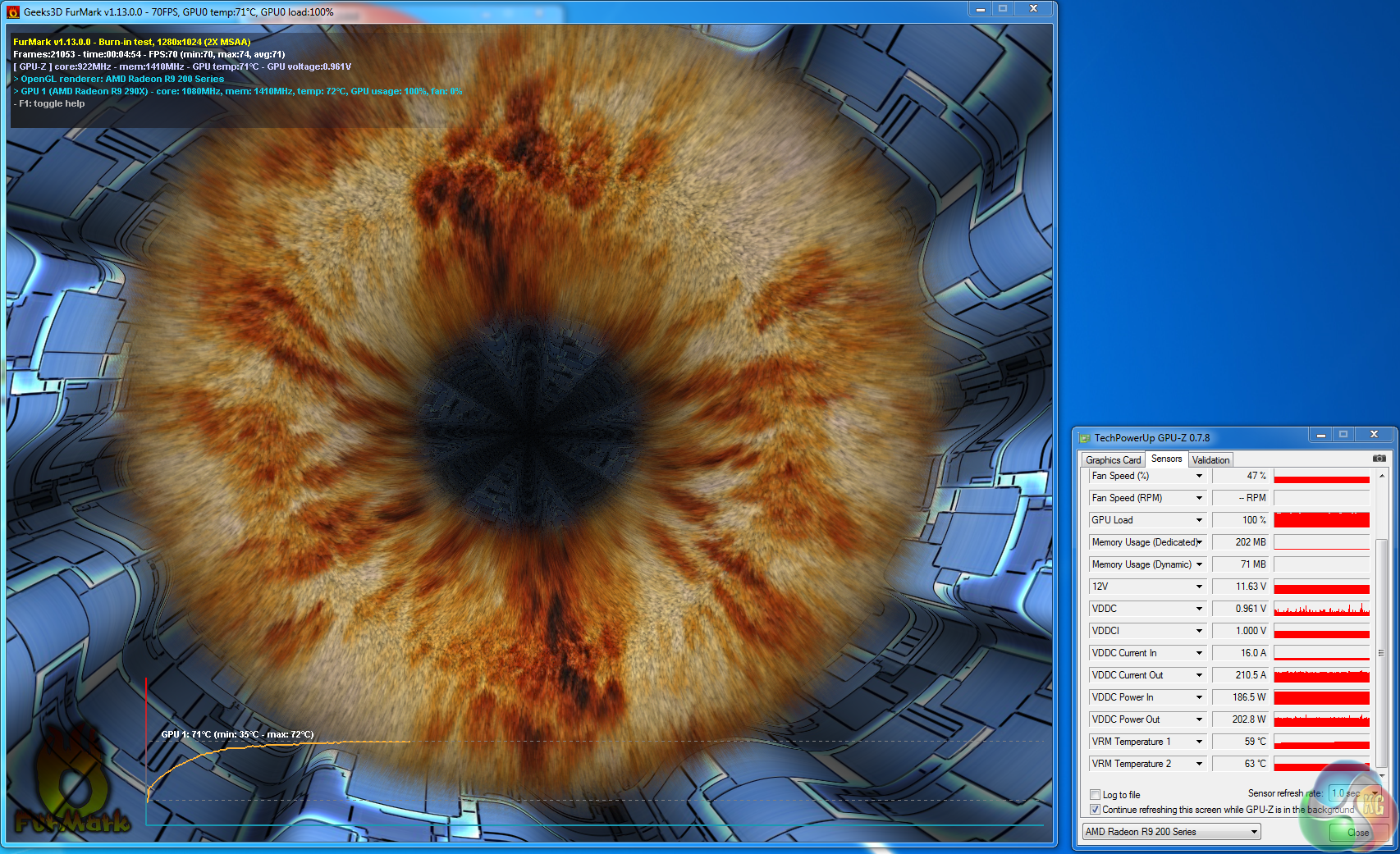This screenshot has width=1400, height=854.
Task: Open the GPU Load sensor dropdown
Action: click(1199, 520)
